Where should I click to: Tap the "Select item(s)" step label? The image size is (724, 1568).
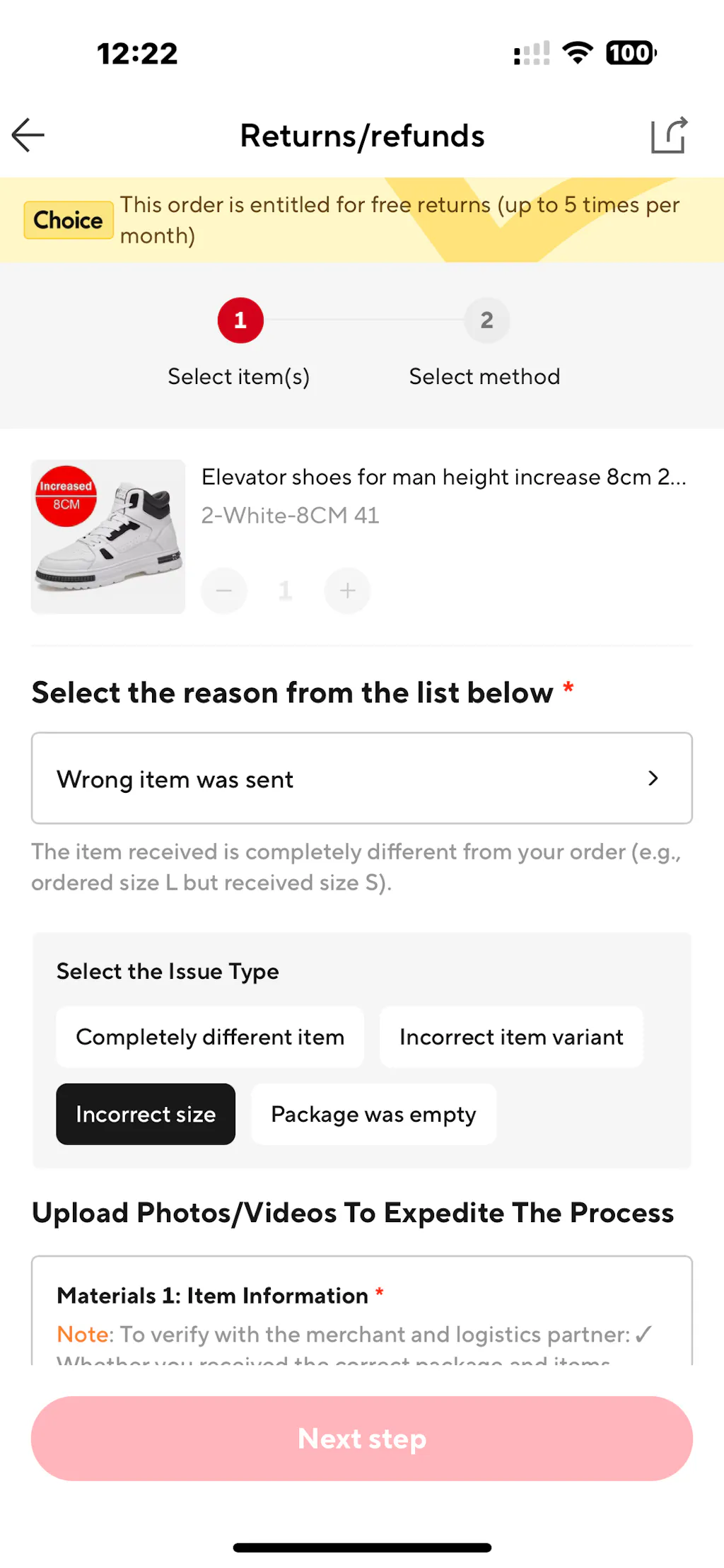click(239, 376)
